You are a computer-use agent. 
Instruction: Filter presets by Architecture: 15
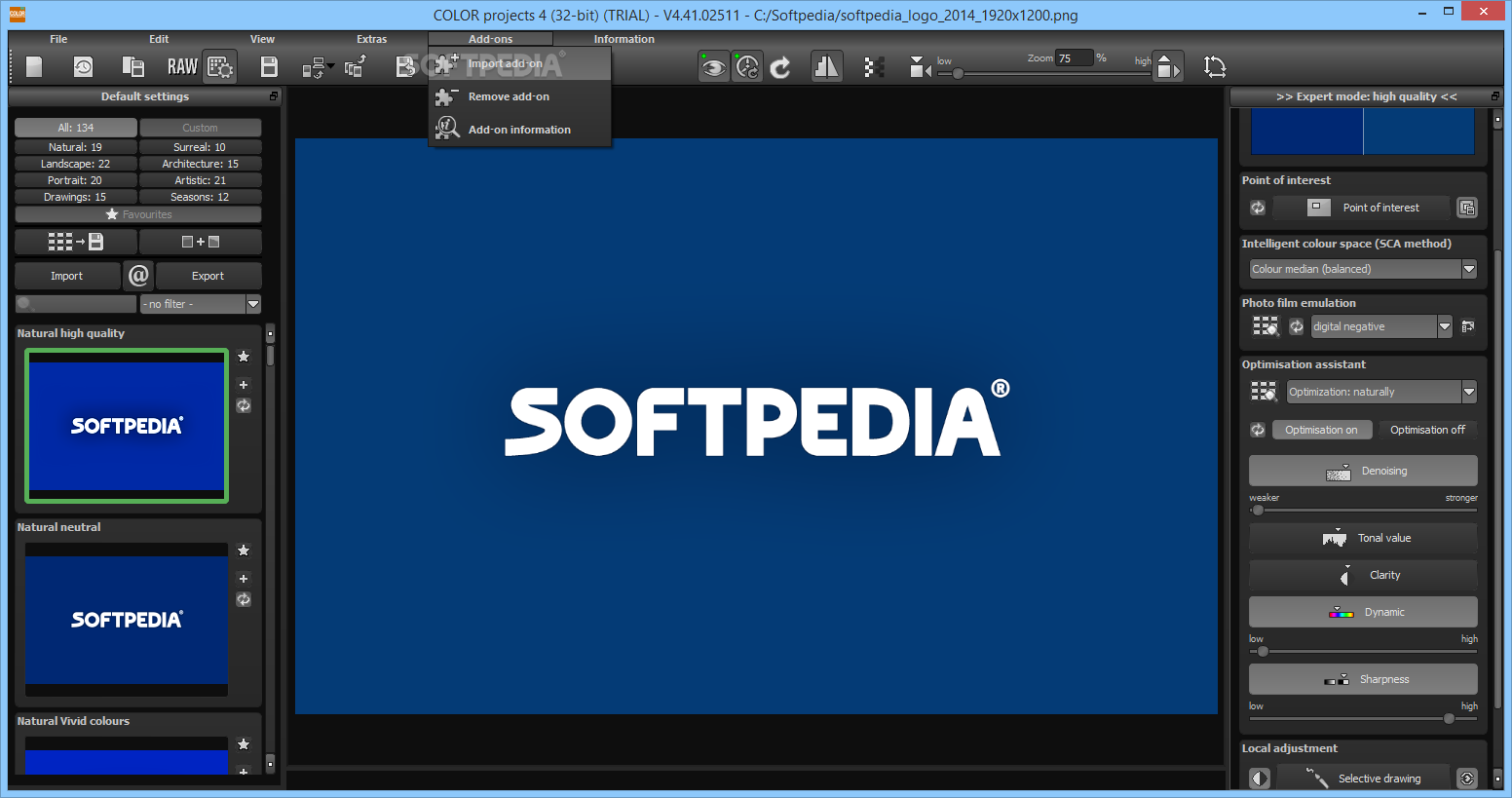[x=200, y=164]
